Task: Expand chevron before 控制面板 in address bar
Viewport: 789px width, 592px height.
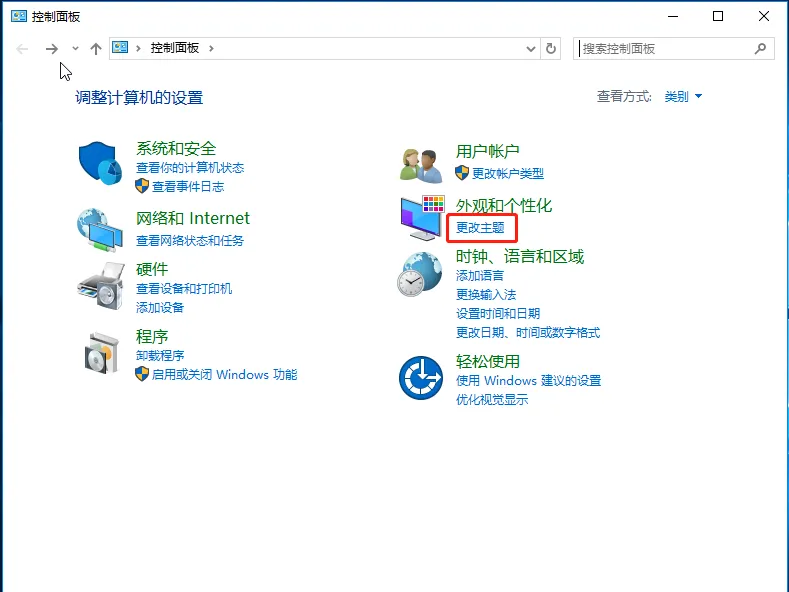Action: click(138, 48)
